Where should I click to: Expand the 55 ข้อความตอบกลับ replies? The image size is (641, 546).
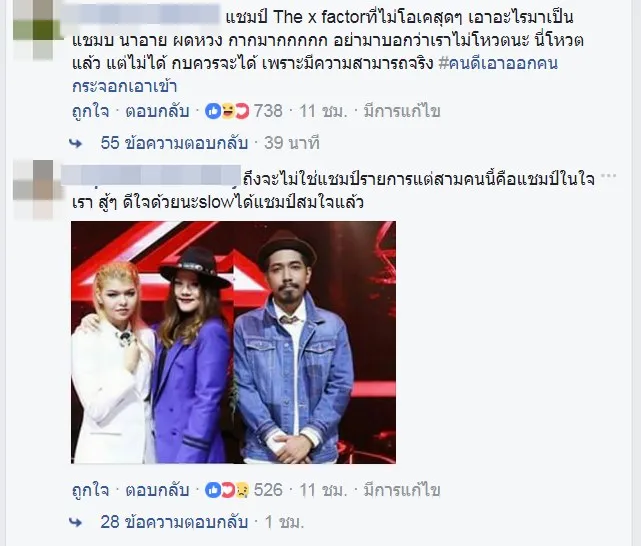click(174, 143)
